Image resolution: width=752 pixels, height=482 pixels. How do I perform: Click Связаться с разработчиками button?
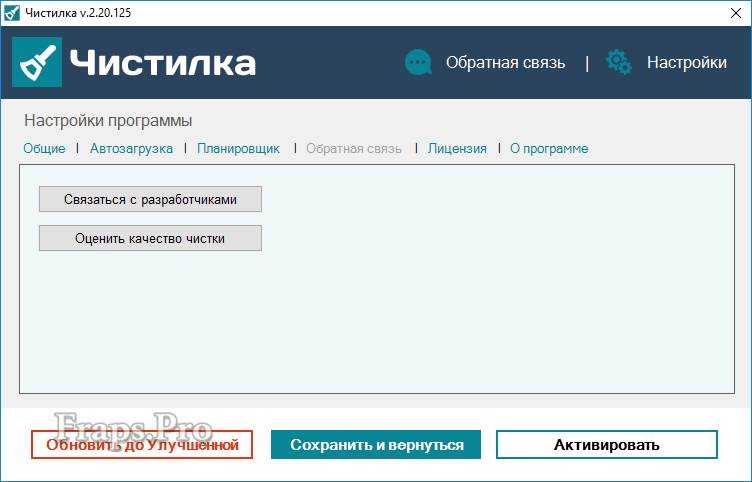tap(151, 199)
